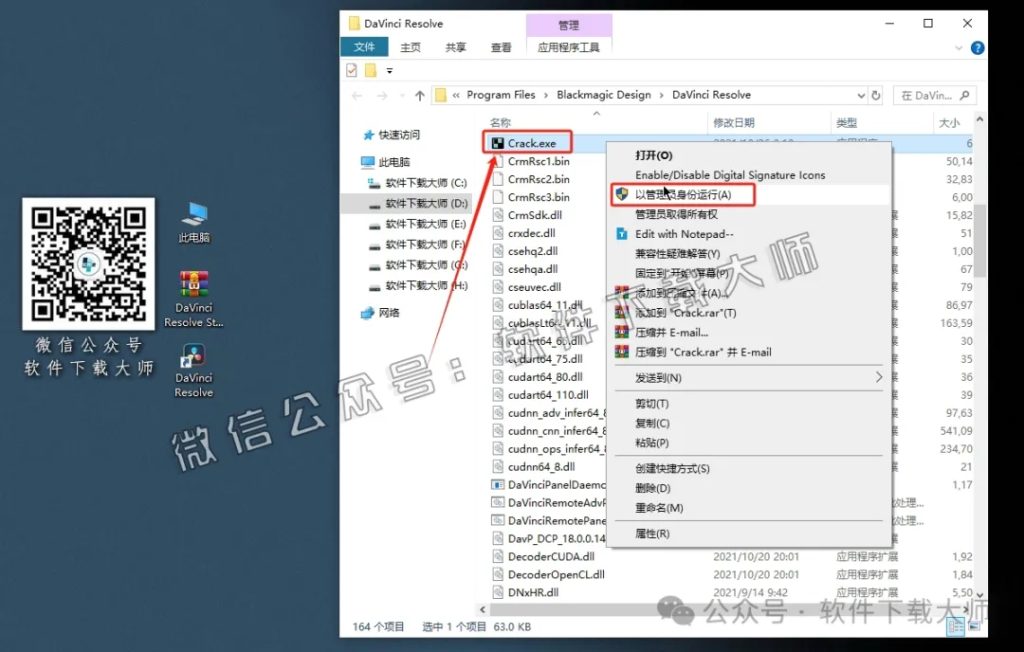Screen dimensions: 1024x652
Task: Click the back navigation button
Action: (x=356, y=95)
